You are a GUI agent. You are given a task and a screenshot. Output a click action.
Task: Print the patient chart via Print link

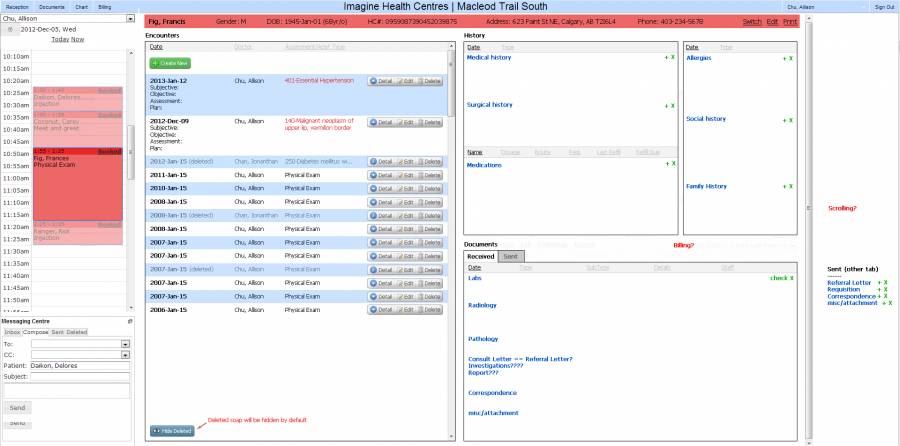coord(790,21)
